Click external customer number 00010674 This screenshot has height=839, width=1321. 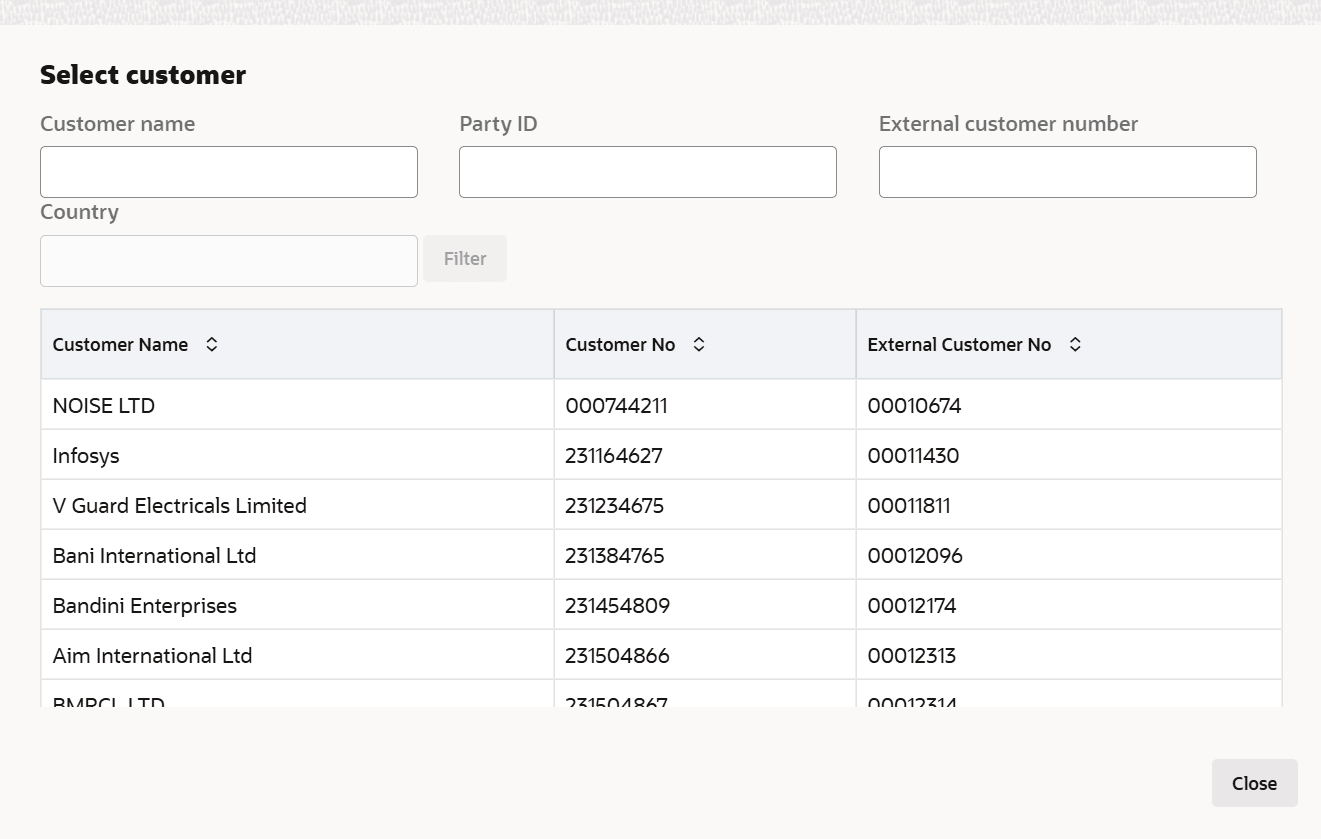(914, 406)
